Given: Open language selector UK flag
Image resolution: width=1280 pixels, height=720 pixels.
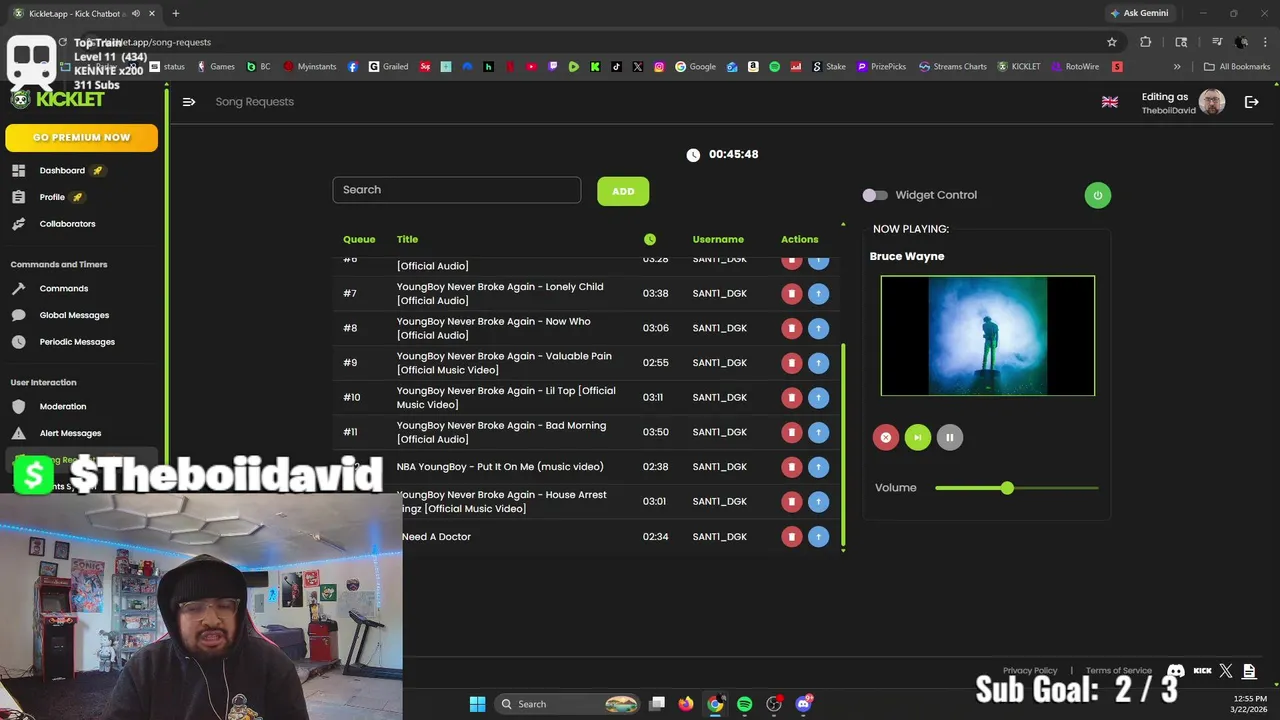Looking at the screenshot, I should [x=1110, y=102].
